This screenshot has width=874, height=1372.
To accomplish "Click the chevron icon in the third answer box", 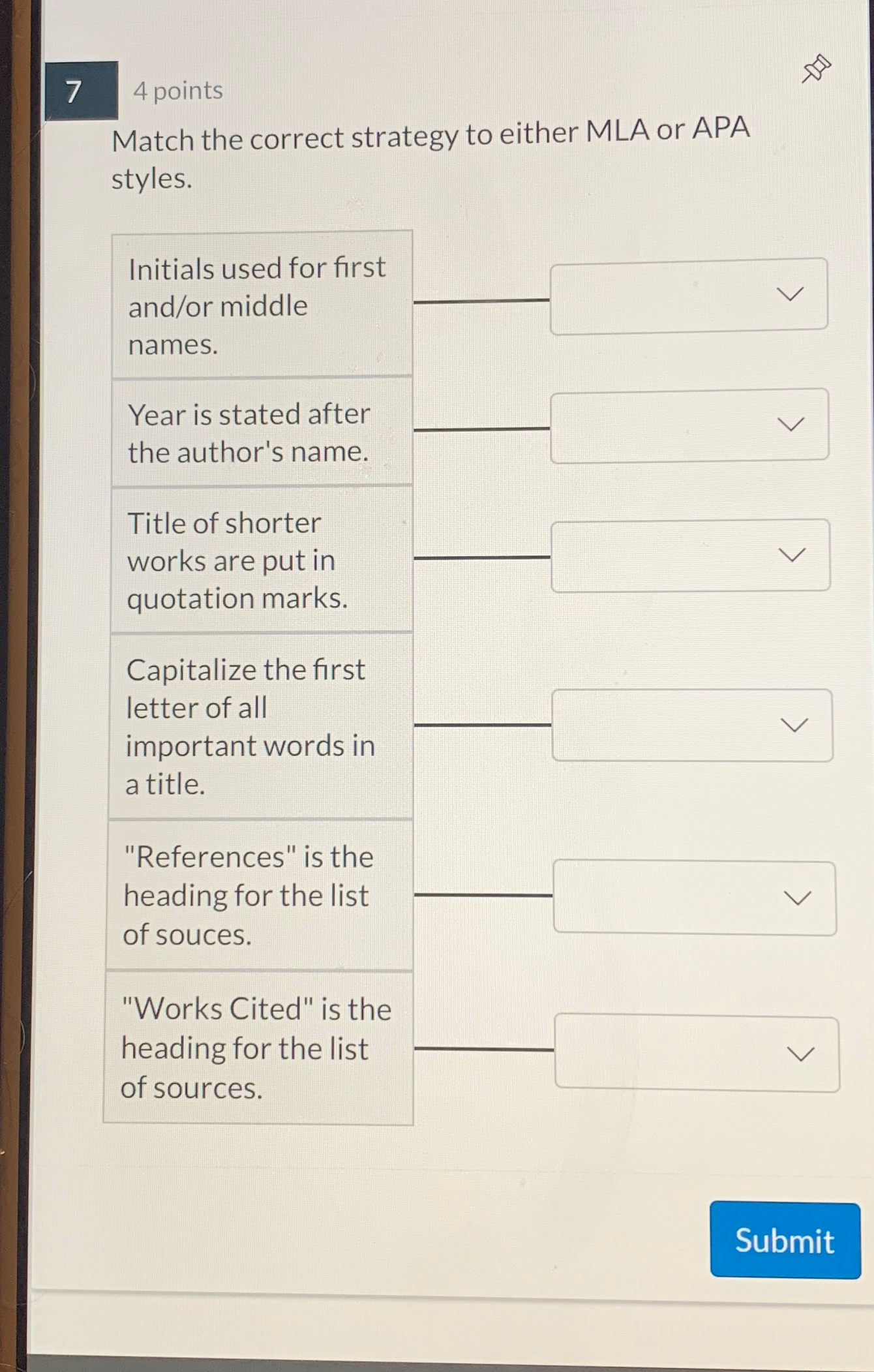I will pos(791,554).
